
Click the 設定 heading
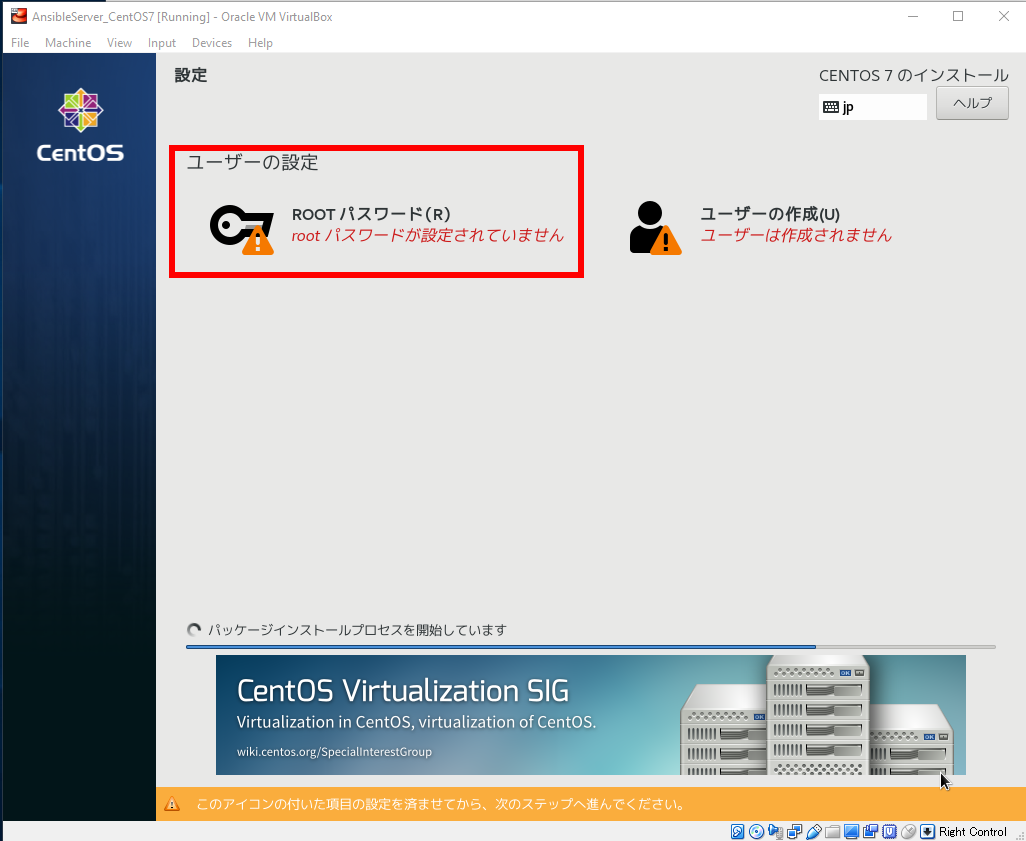click(190, 75)
